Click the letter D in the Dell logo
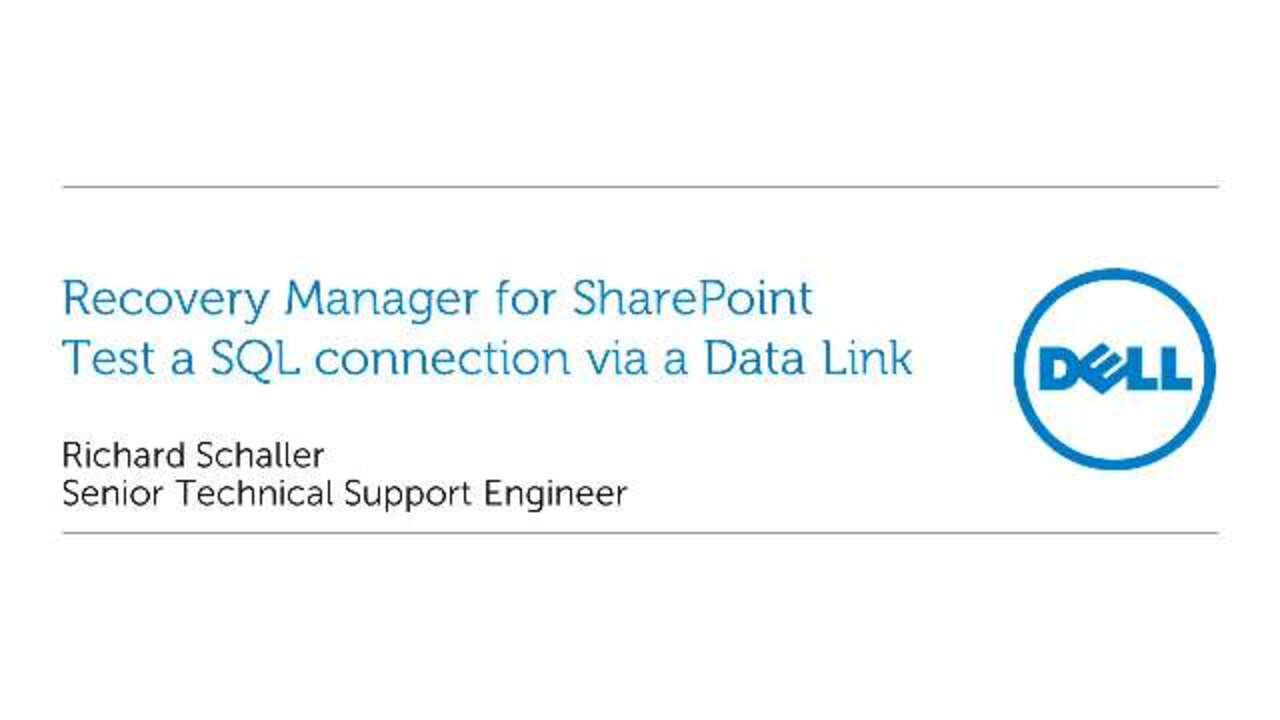Screen dimensions: 1280x720 tap(1060, 369)
